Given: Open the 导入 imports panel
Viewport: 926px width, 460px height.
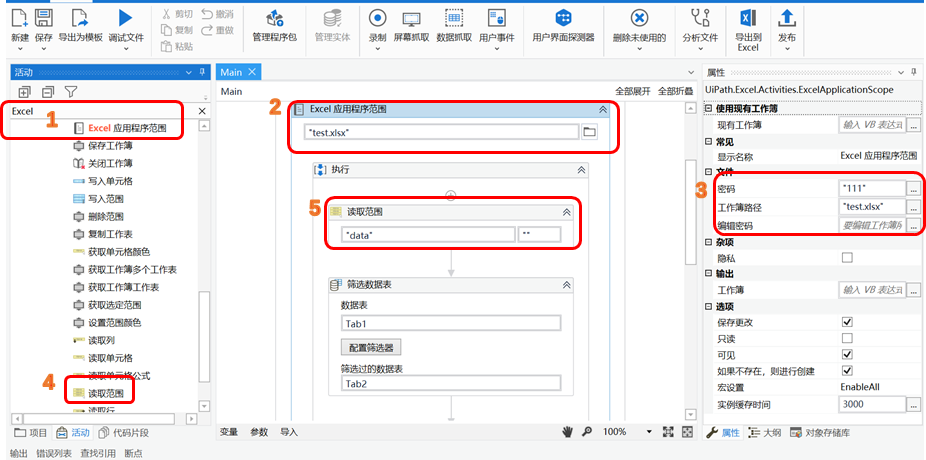Looking at the screenshot, I should coord(289,432).
